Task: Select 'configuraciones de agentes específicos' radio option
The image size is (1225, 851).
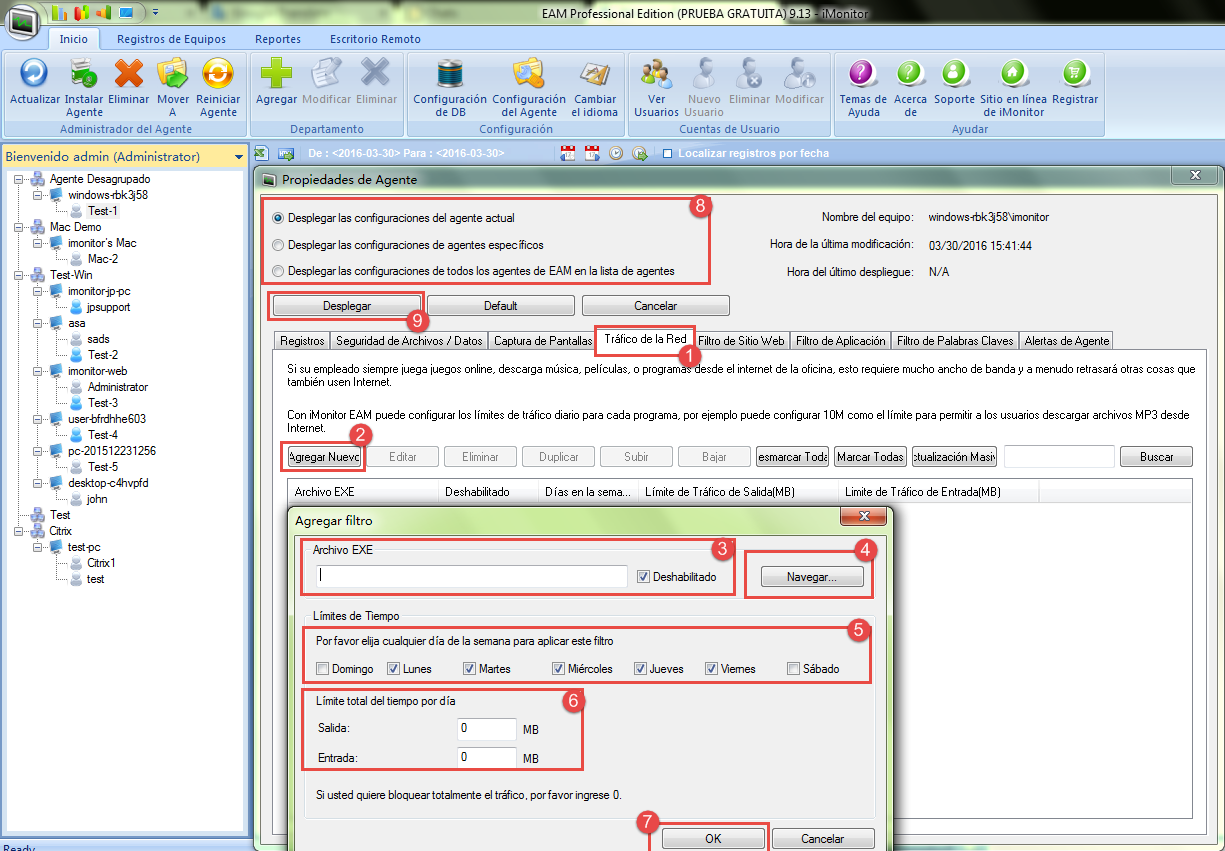Action: pos(278,244)
